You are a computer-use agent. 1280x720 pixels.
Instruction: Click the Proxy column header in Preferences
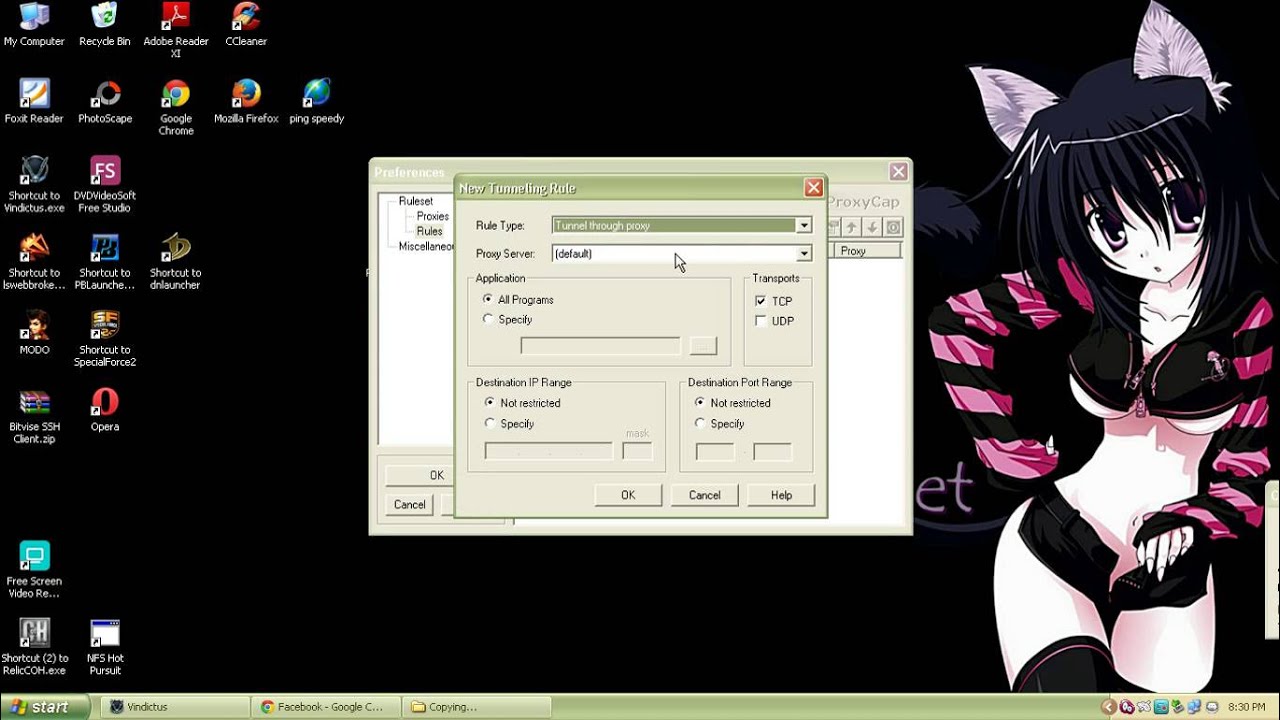click(869, 251)
